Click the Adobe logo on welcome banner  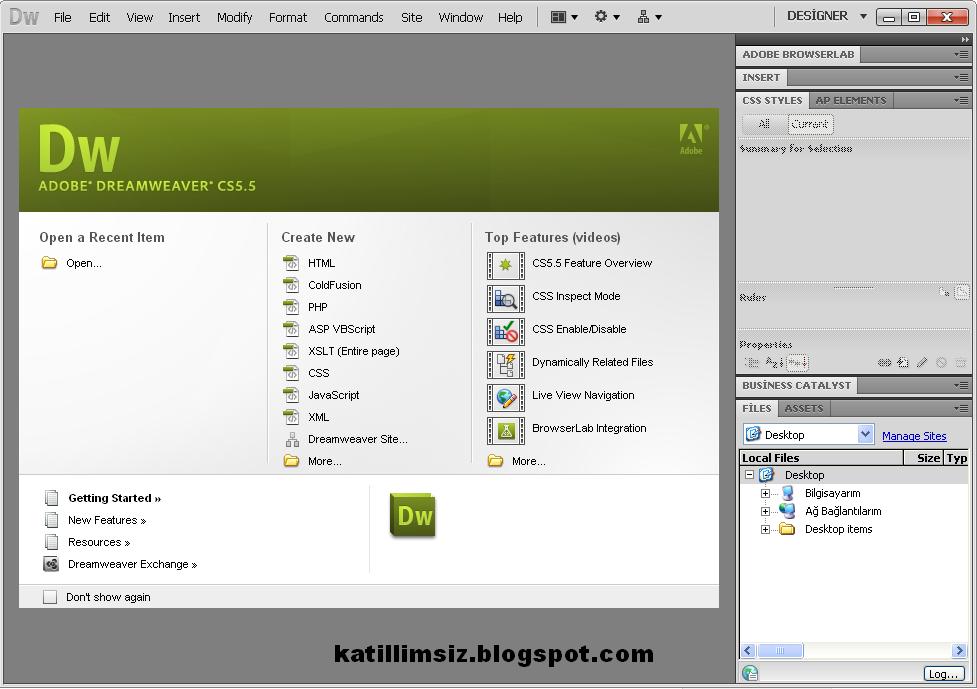692,140
